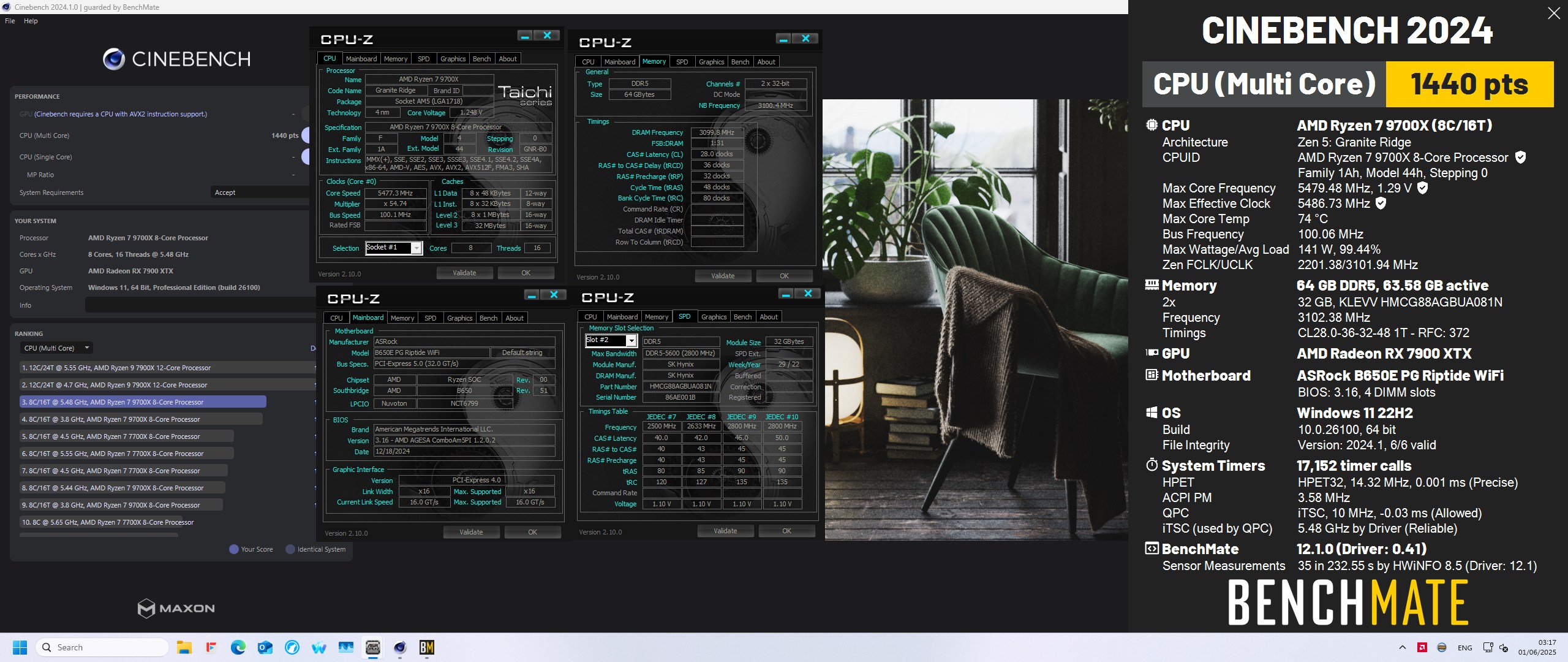
Task: Launch Microsoft Edge from the taskbar
Action: [238, 647]
